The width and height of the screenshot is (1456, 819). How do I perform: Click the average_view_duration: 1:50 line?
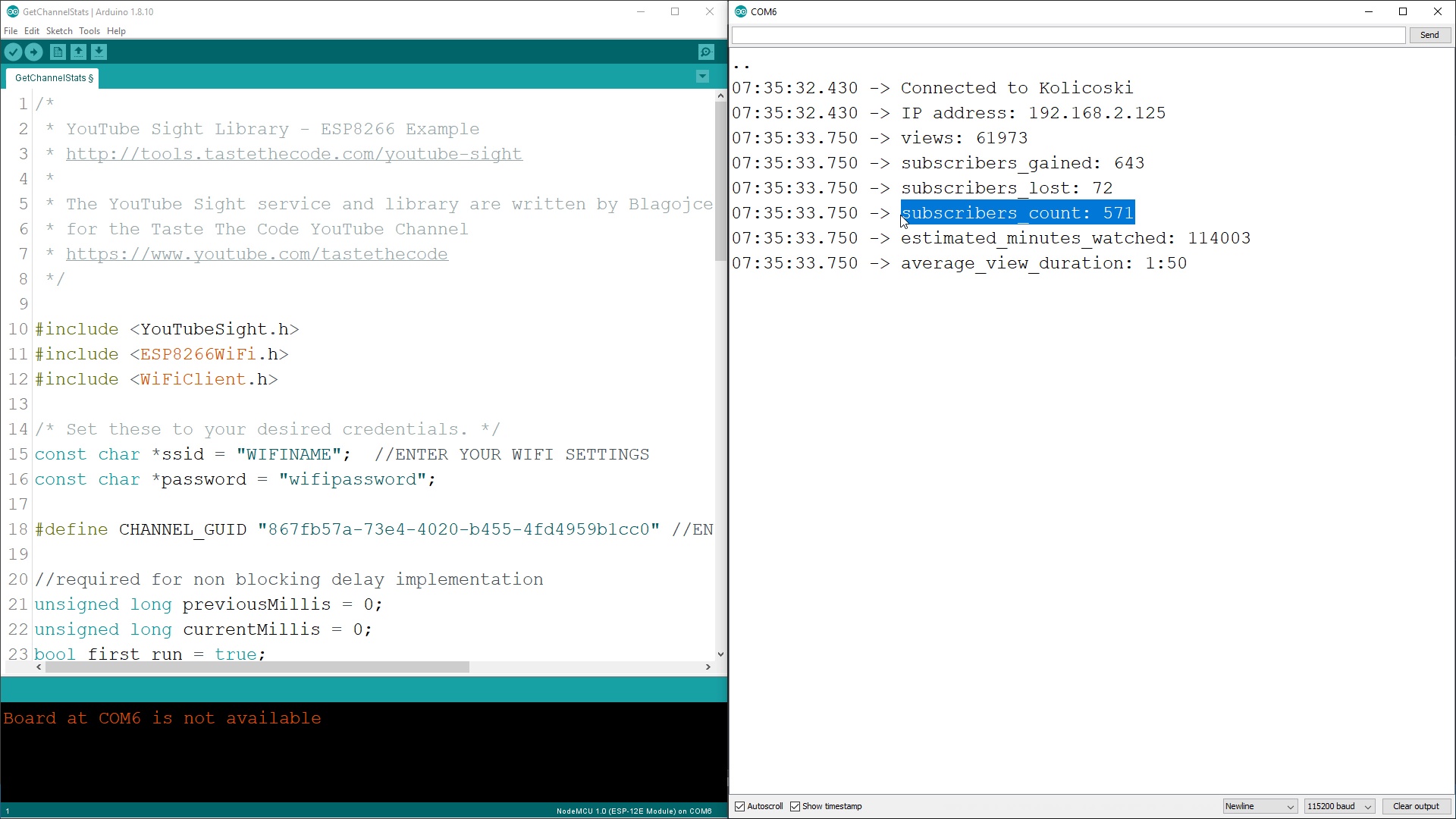click(1044, 263)
